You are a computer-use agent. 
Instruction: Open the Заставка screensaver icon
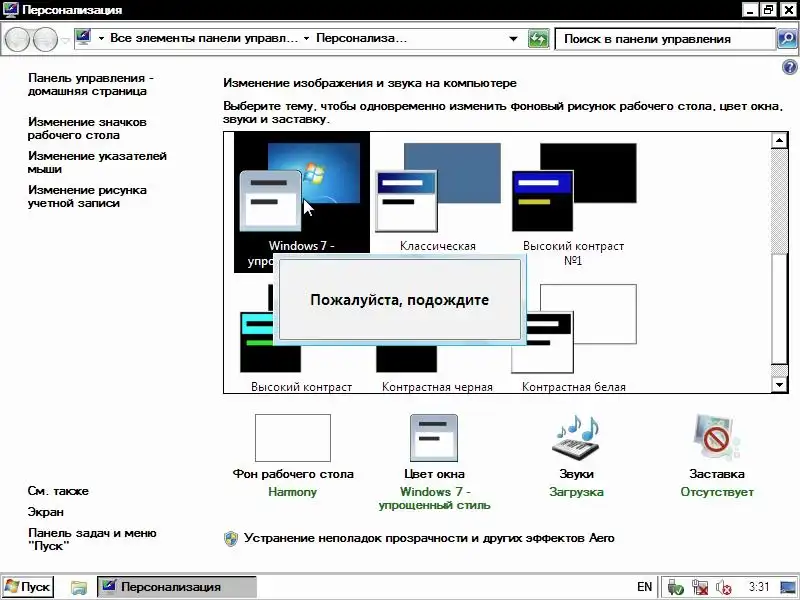717,438
